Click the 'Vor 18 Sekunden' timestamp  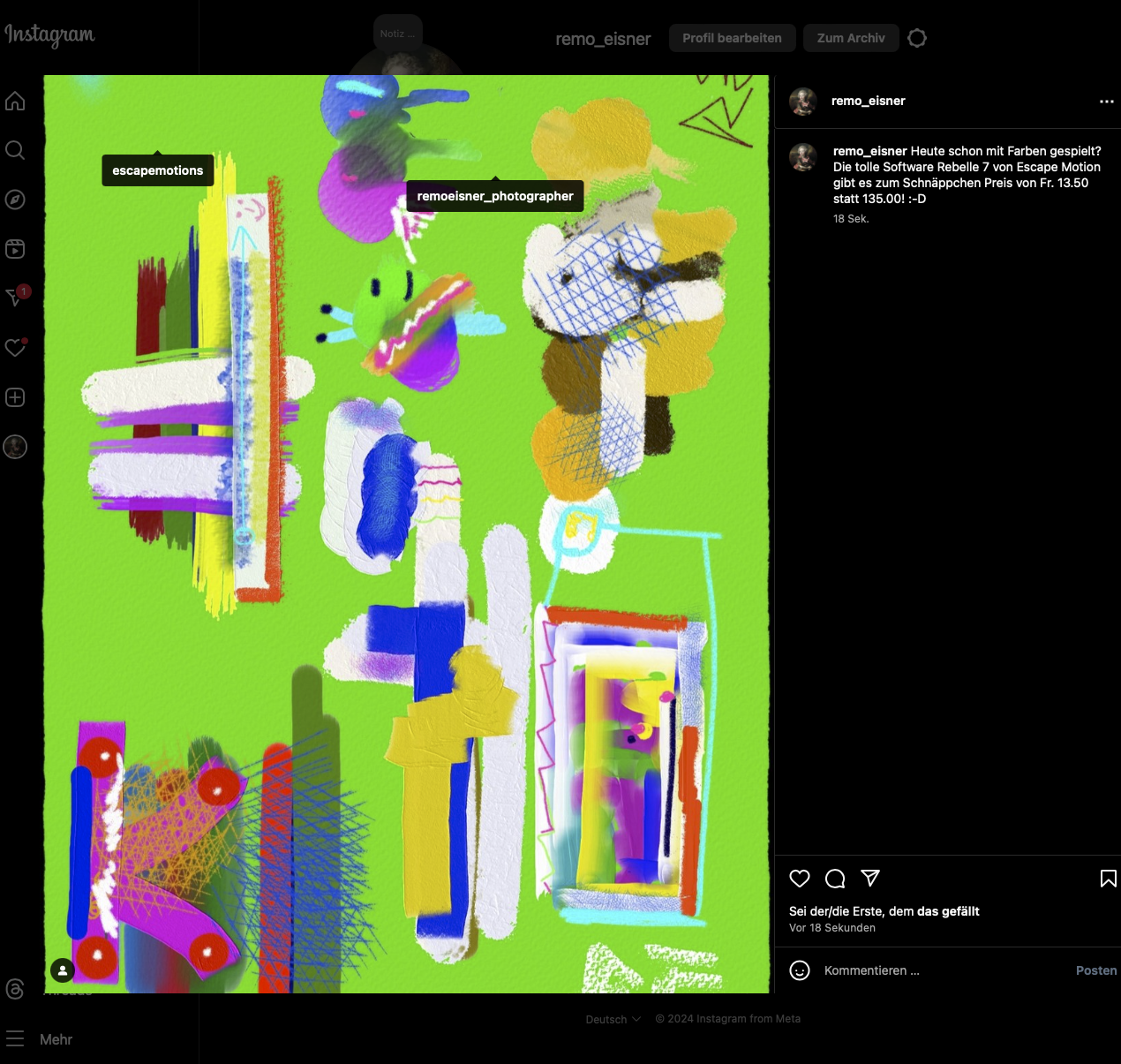[x=832, y=928]
